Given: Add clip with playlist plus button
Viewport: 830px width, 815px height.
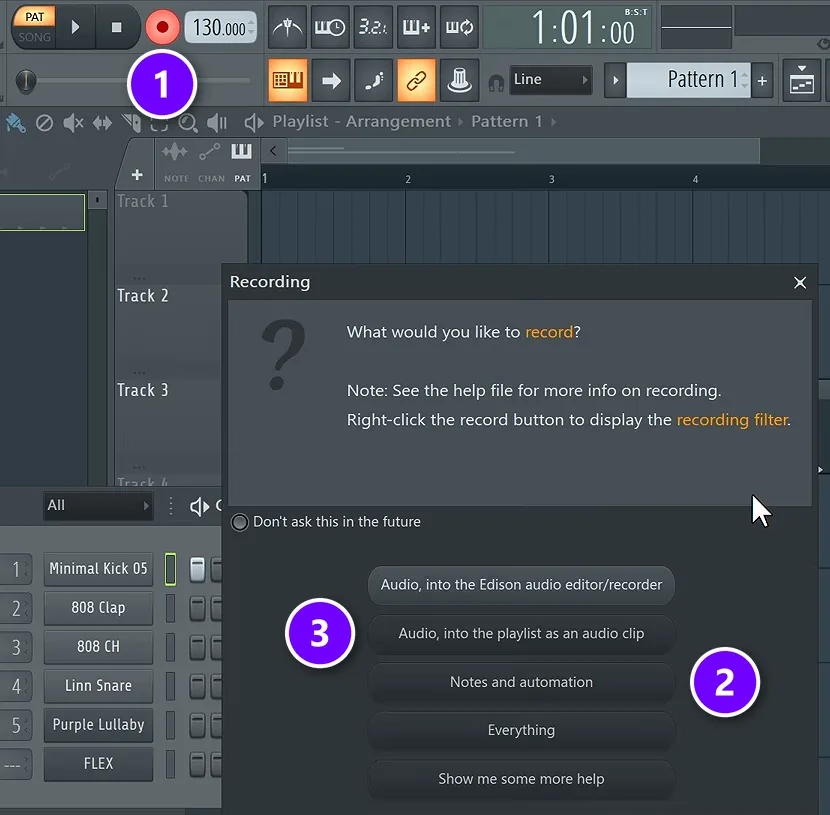Looking at the screenshot, I should (x=137, y=175).
